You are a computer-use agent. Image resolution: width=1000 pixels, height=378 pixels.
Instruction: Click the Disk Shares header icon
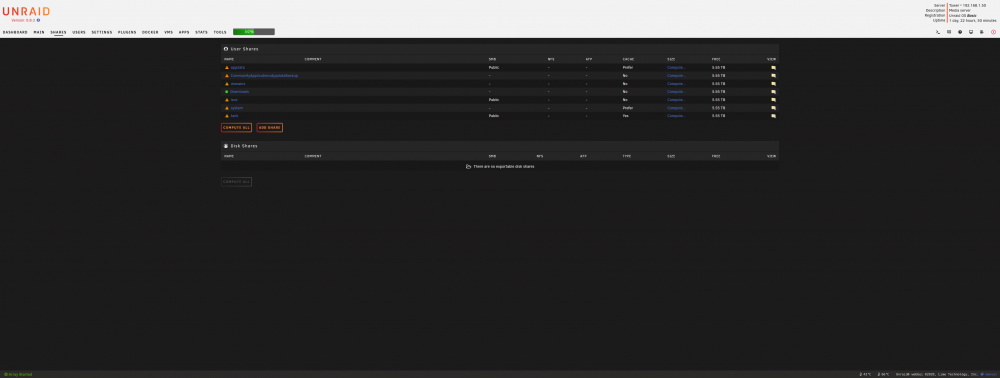(226, 146)
